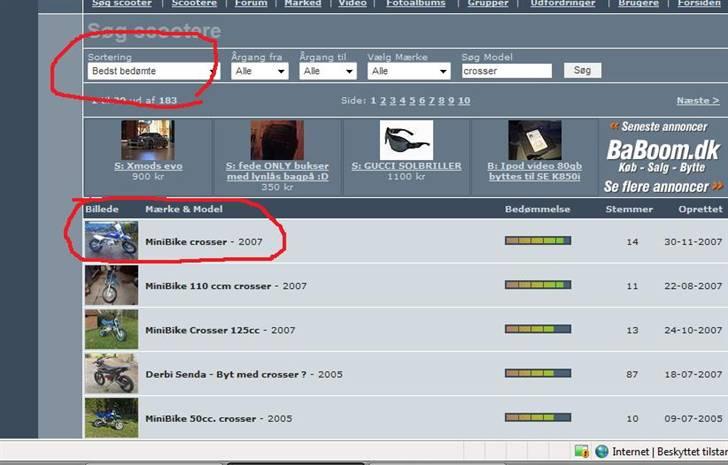
Task: Expand the Årgang fra dropdown
Action: click(x=260, y=72)
